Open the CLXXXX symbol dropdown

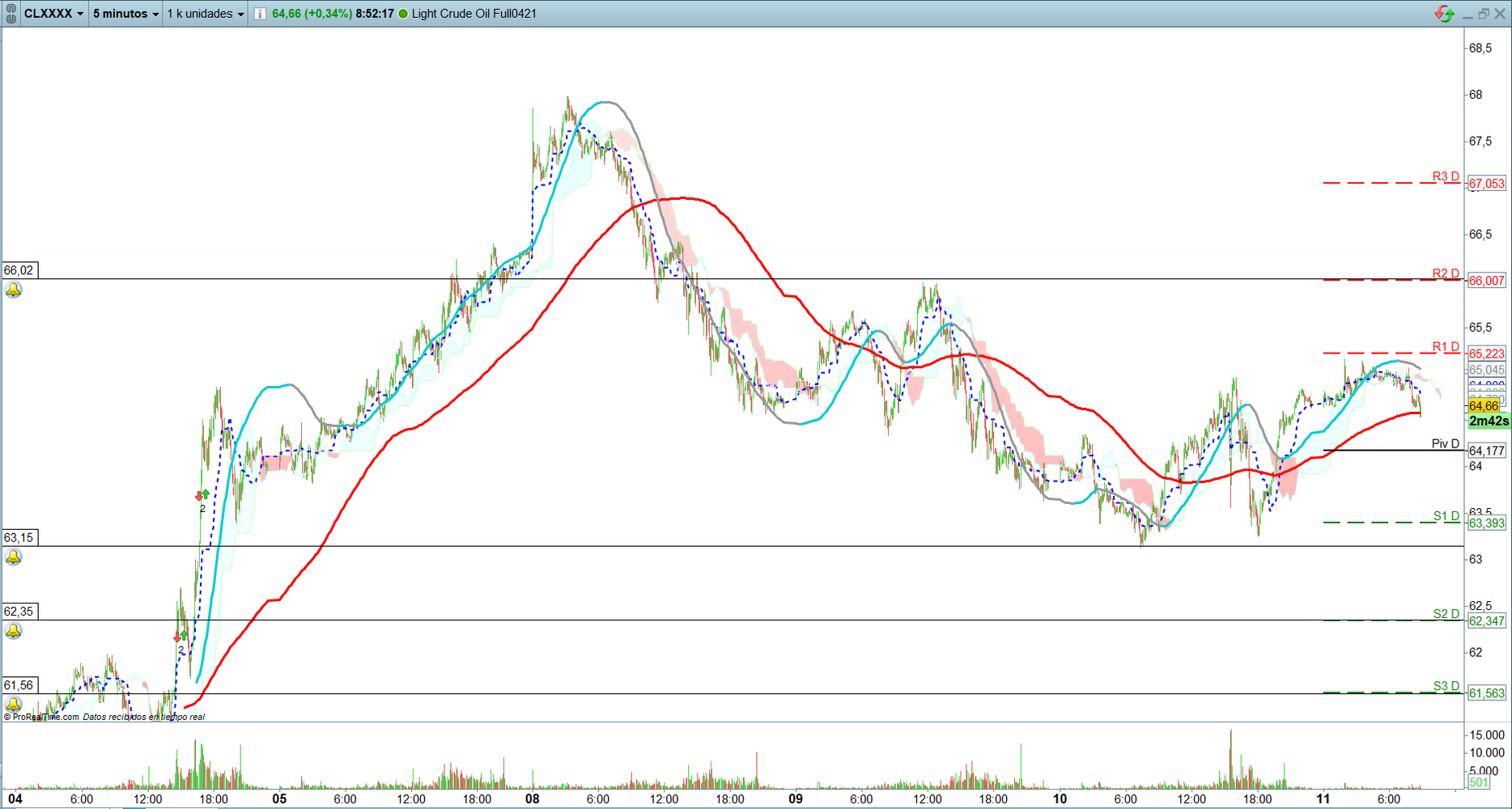click(53, 14)
